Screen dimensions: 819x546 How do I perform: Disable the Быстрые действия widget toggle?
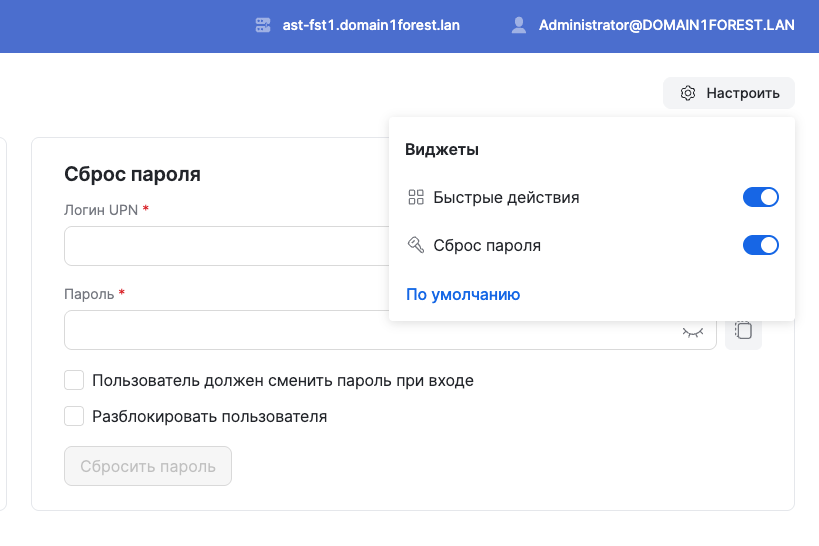click(x=760, y=198)
